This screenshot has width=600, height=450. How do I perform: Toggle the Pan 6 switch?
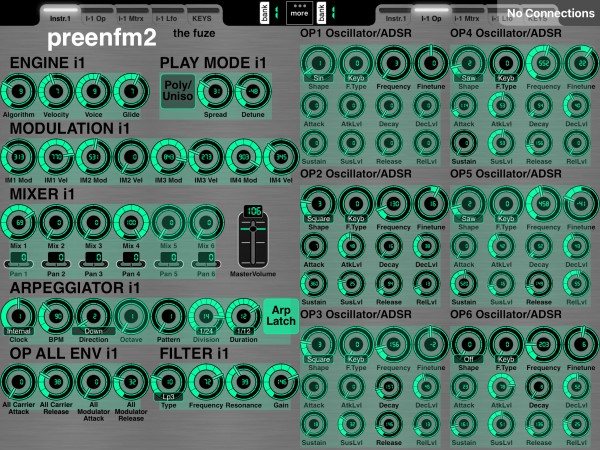206,259
